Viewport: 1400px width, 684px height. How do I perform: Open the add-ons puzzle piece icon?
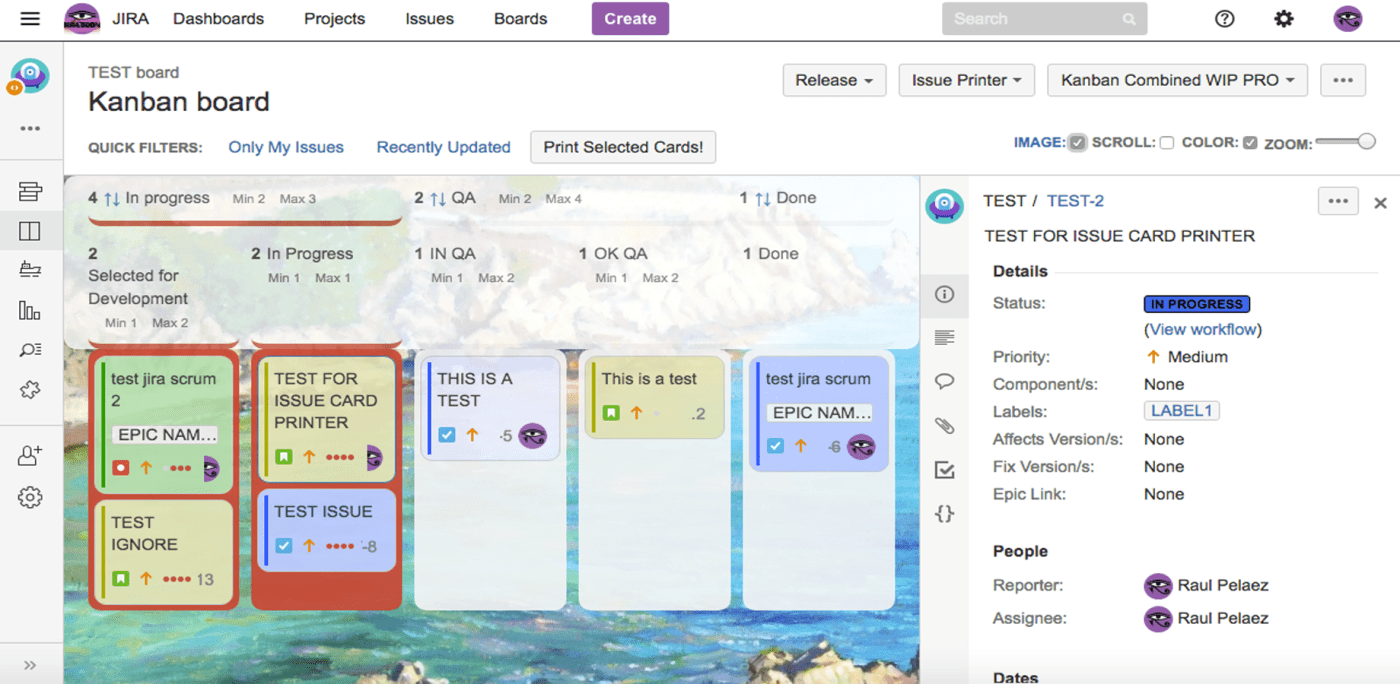click(x=30, y=390)
